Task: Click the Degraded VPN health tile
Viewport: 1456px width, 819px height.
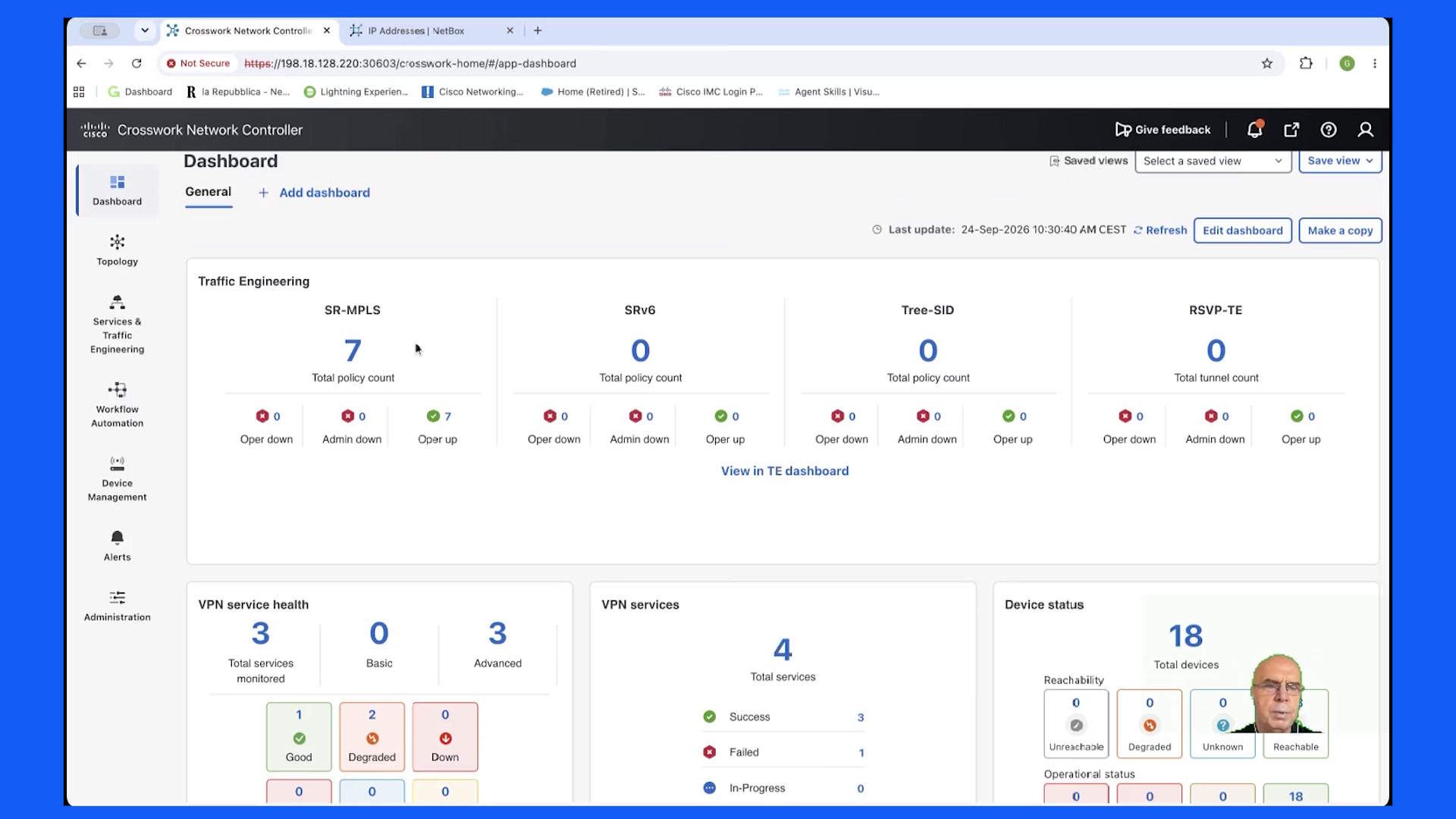Action: [372, 736]
